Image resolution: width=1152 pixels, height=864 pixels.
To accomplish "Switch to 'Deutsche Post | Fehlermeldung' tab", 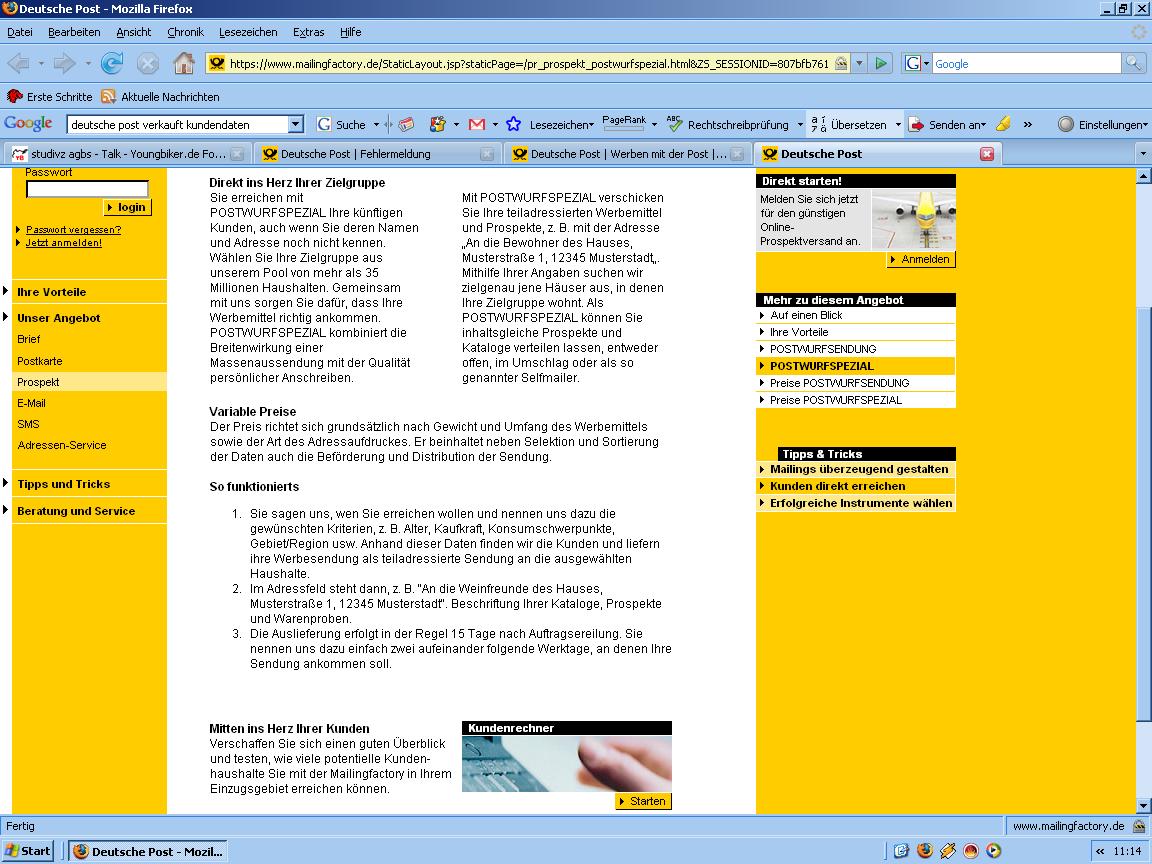I will coord(355,154).
